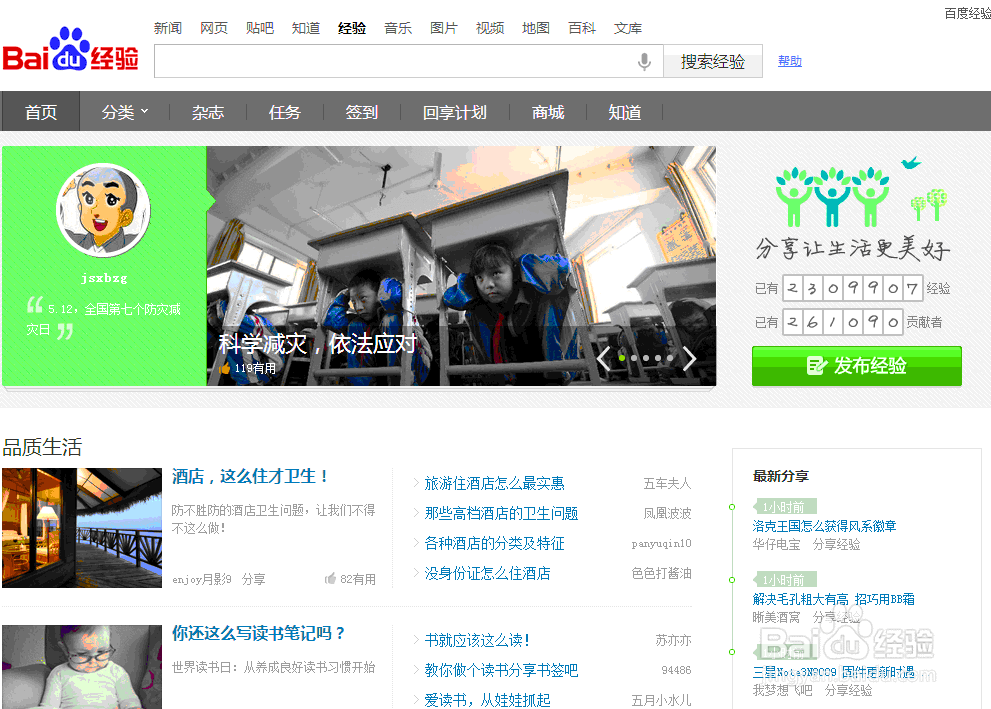
Task: Select the fourth carousel indicator dot
Action: click(656, 357)
